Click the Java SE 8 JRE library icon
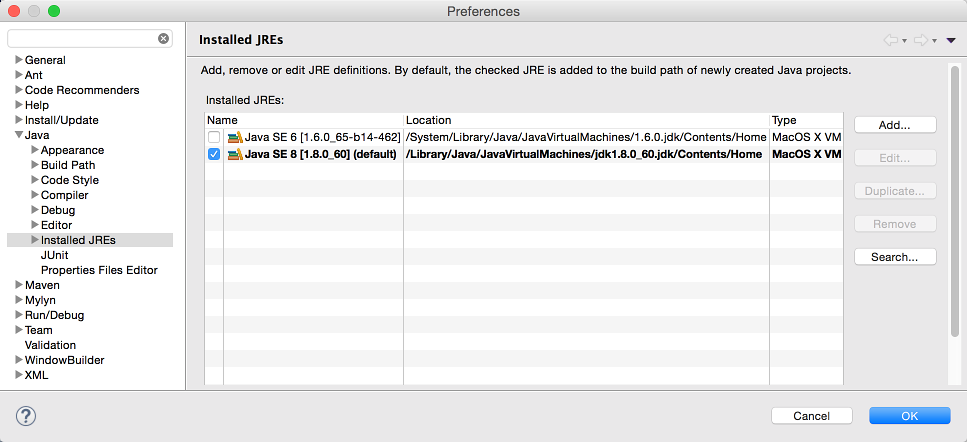 click(234, 154)
